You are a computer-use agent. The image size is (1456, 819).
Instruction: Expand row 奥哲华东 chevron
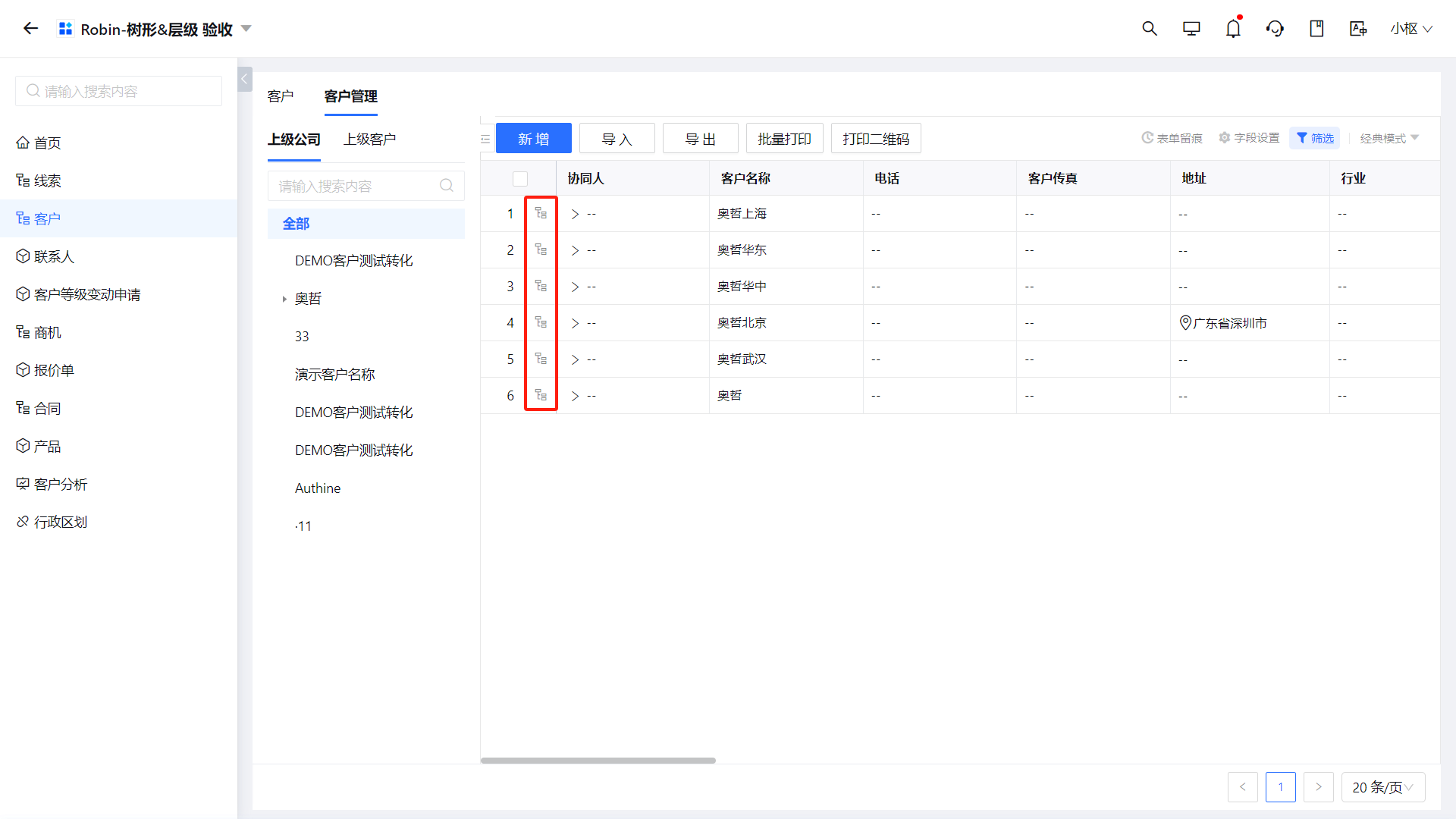pyautogui.click(x=575, y=250)
